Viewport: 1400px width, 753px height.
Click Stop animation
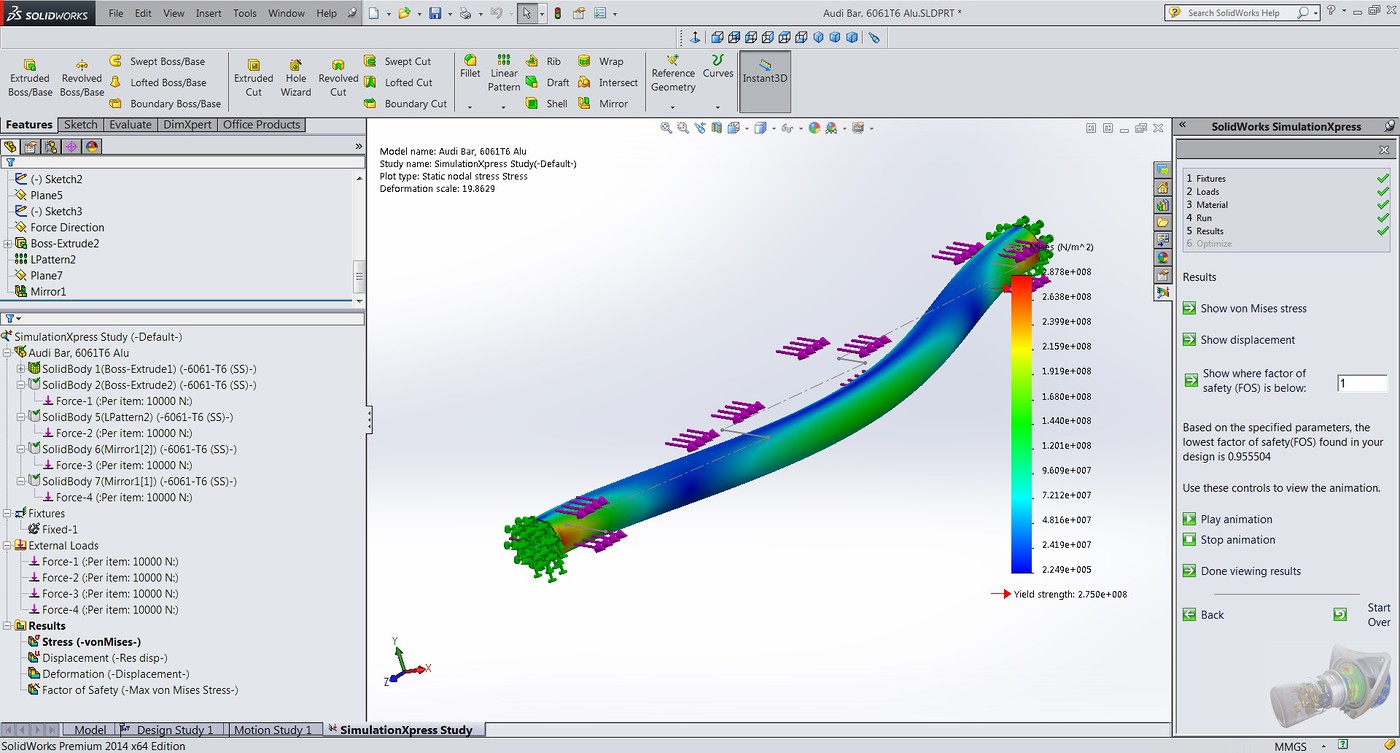1228,539
